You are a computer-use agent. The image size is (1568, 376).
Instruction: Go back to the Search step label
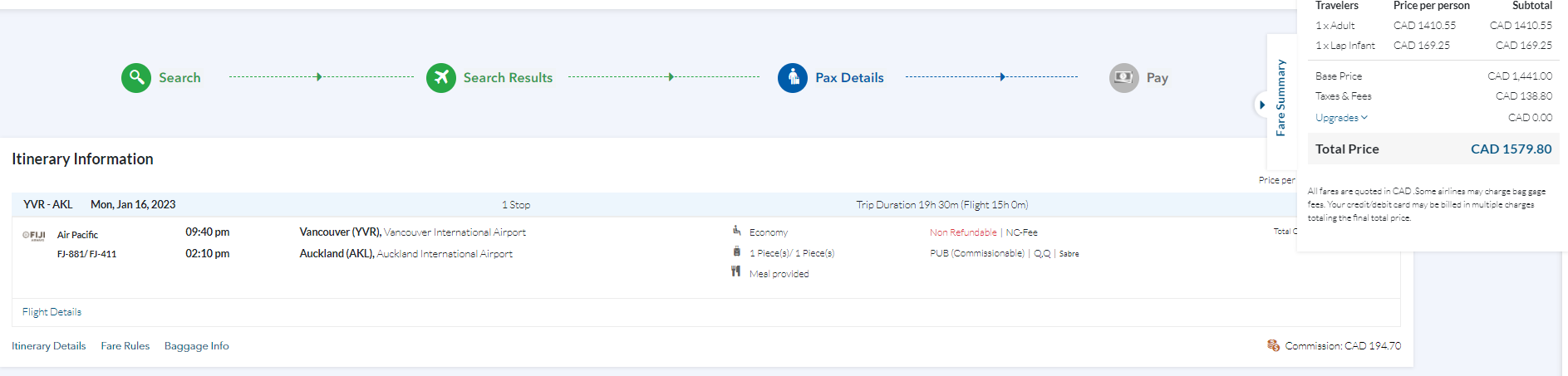(179, 78)
